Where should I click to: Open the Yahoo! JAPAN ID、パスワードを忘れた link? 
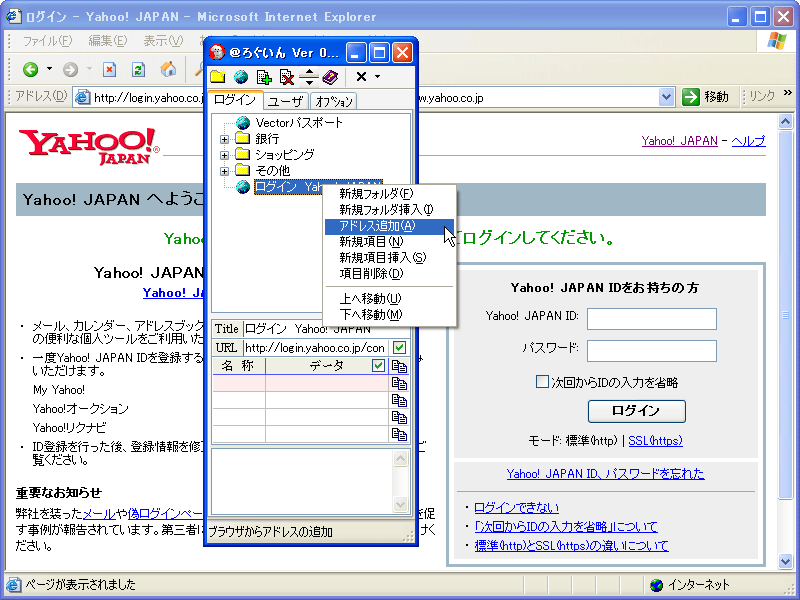(x=605, y=473)
